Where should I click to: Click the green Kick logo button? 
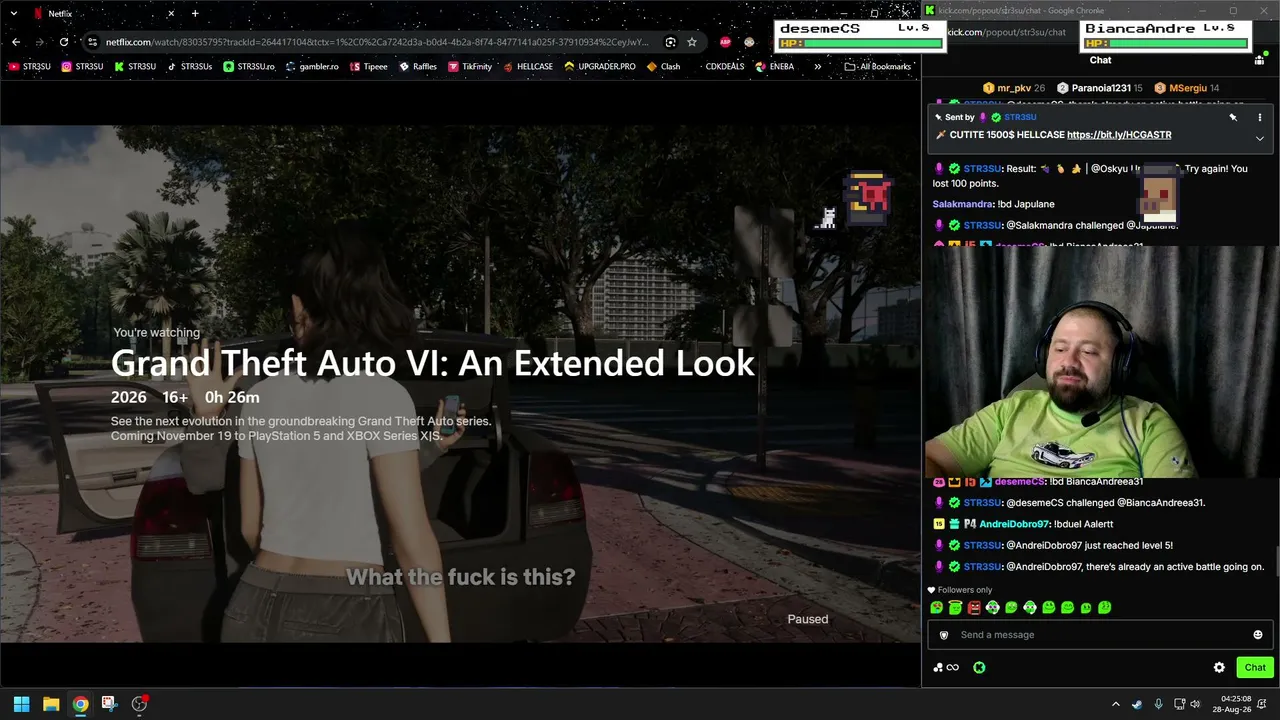pyautogui.click(x=979, y=668)
